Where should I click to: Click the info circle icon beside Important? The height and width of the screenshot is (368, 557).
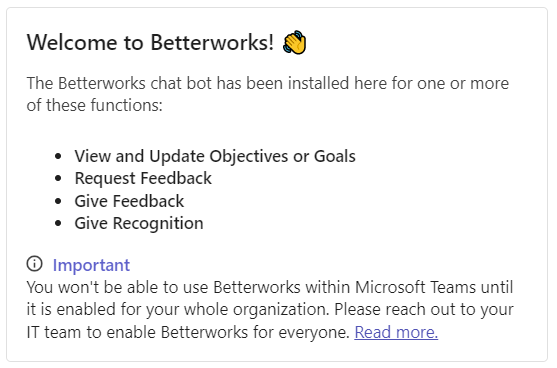(34, 264)
